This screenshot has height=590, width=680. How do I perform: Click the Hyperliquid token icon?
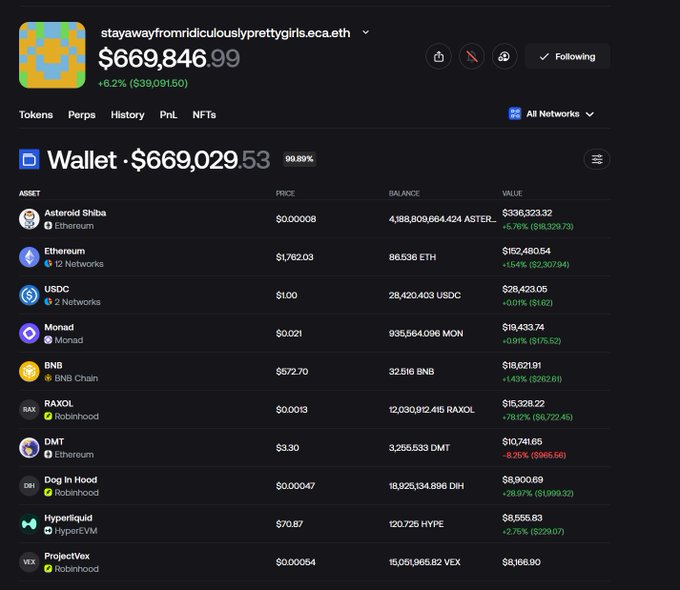29,524
